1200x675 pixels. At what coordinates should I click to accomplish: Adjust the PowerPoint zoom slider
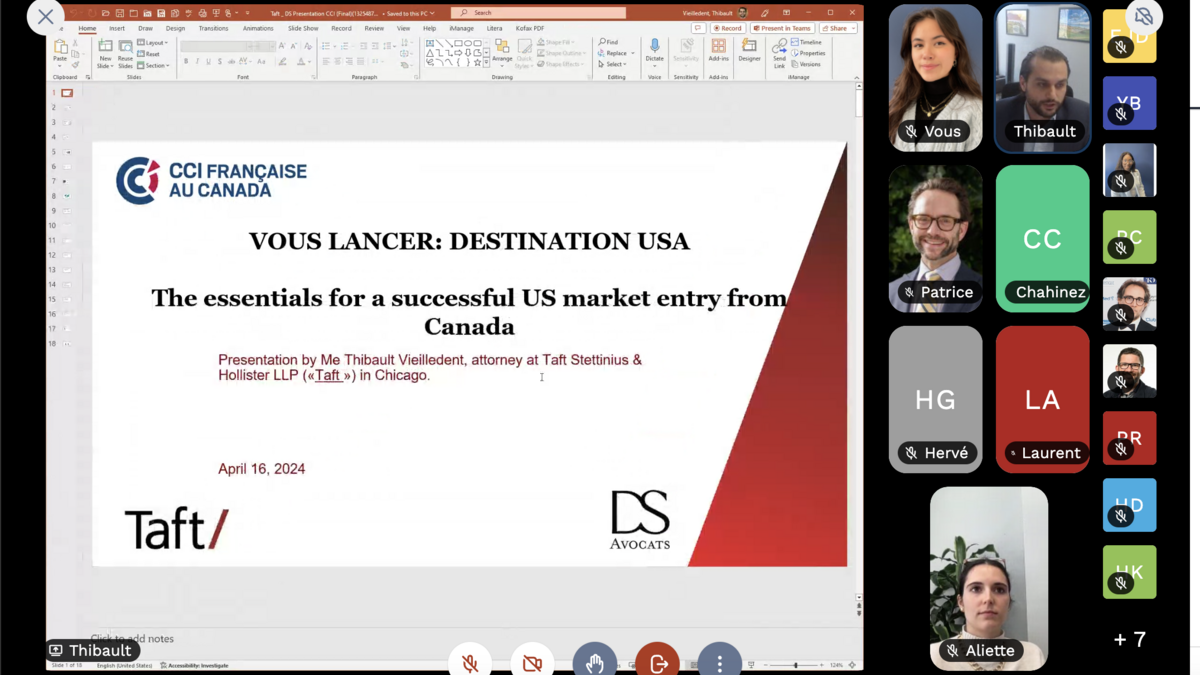(x=796, y=665)
